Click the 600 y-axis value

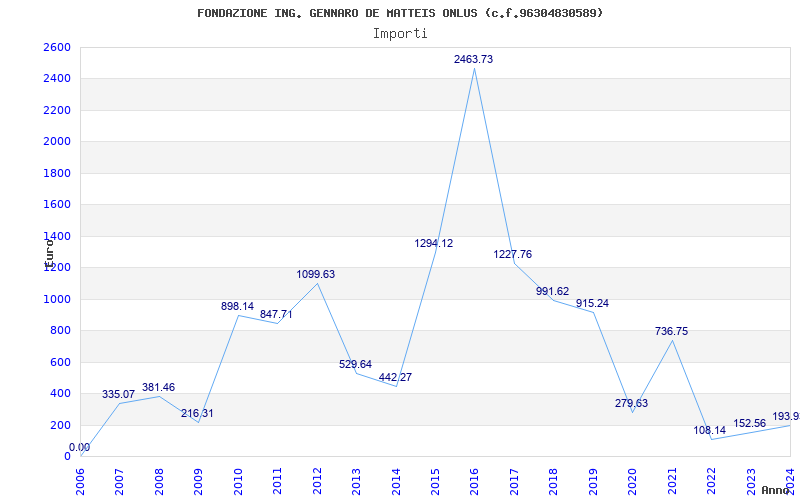pos(61,362)
